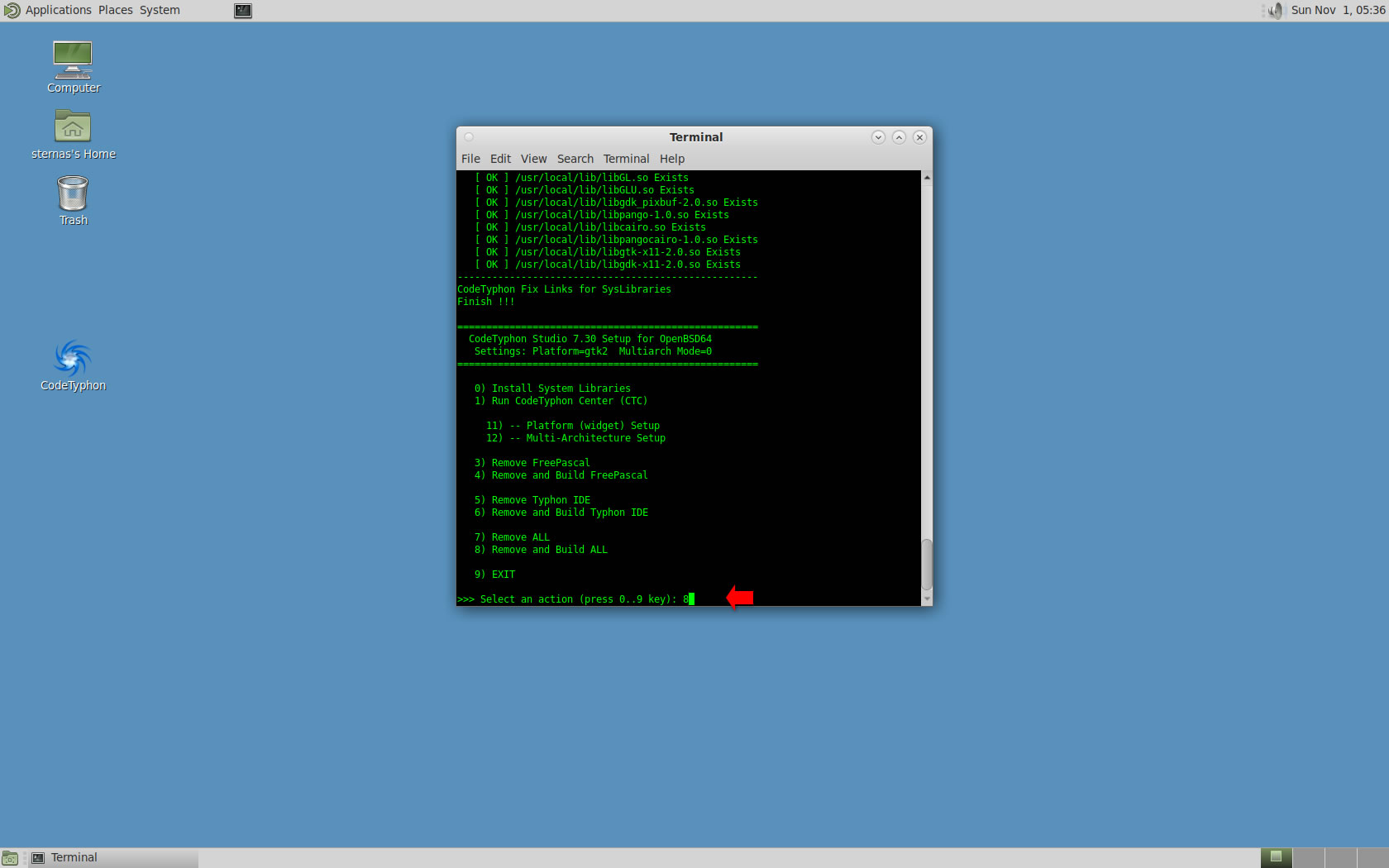Click '6) Remove and Build Typhon IDE' line

coord(561,513)
